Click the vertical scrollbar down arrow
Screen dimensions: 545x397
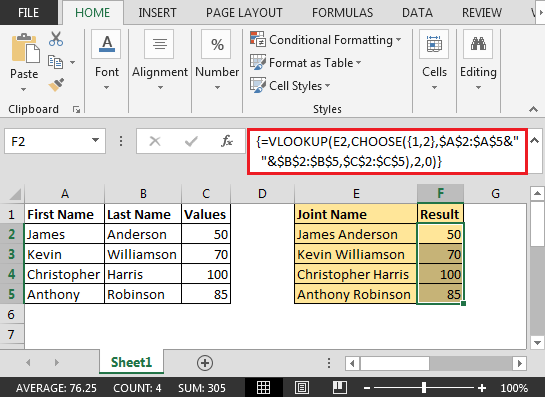[x=537, y=343]
